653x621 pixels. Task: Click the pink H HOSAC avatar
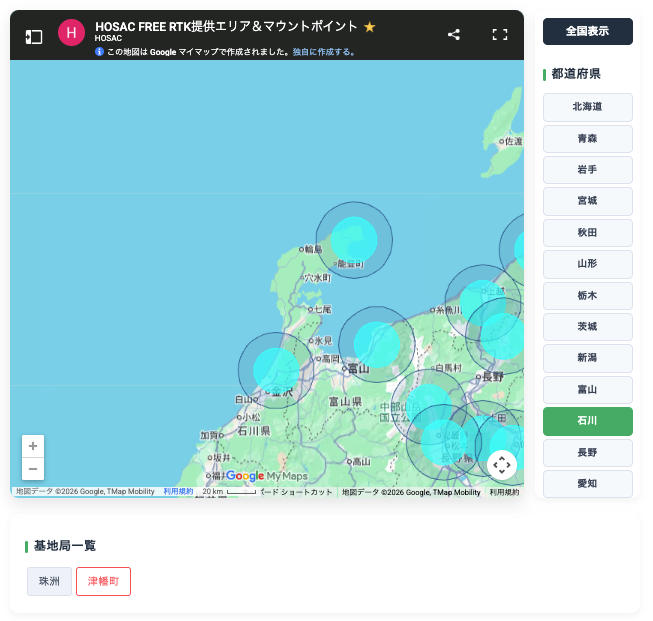click(x=71, y=32)
